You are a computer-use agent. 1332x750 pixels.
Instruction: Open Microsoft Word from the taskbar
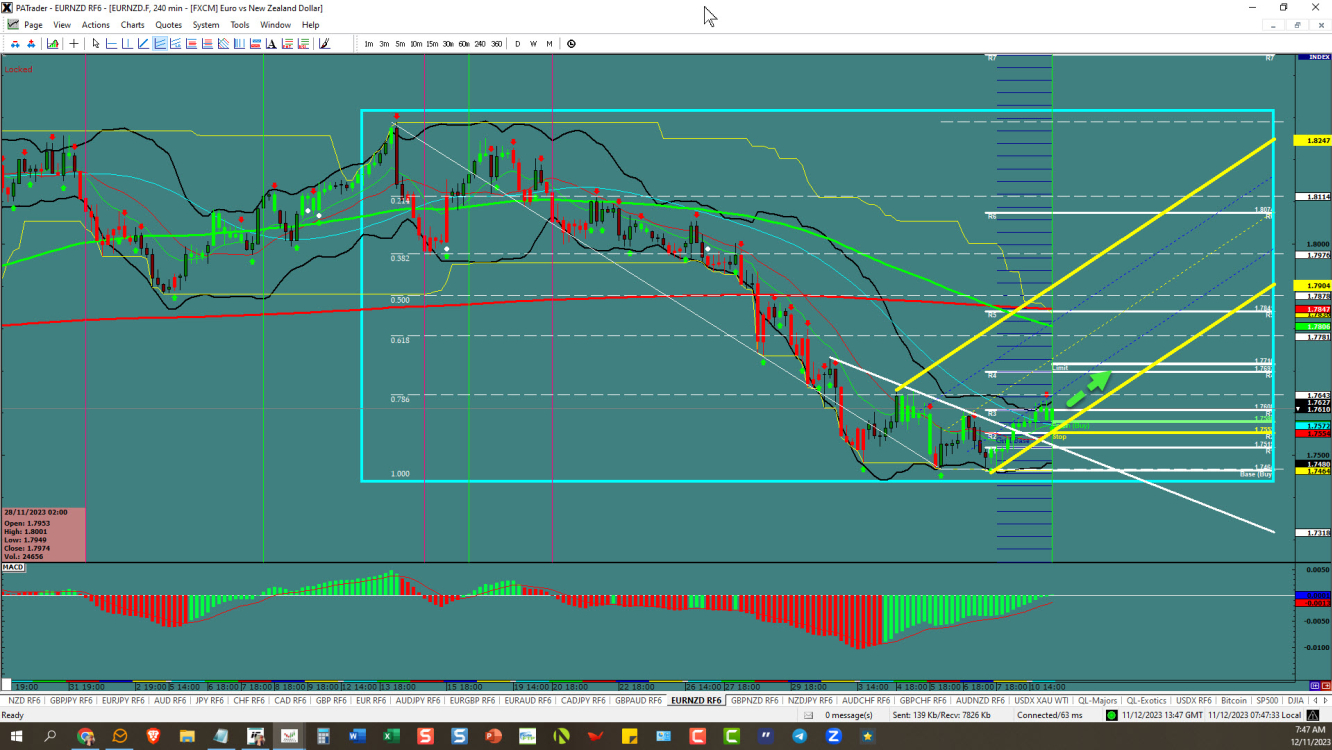click(x=357, y=737)
